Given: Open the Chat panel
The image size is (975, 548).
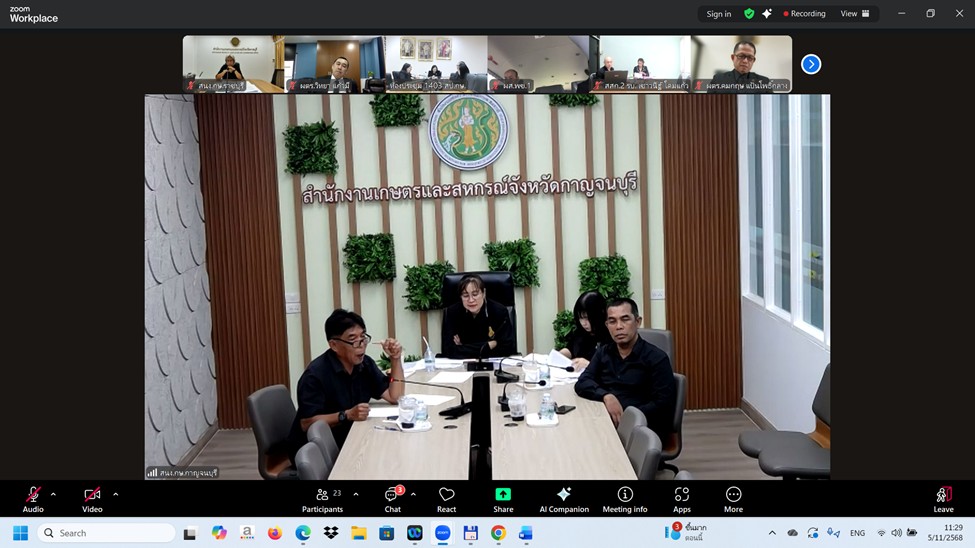Looking at the screenshot, I should [x=392, y=497].
